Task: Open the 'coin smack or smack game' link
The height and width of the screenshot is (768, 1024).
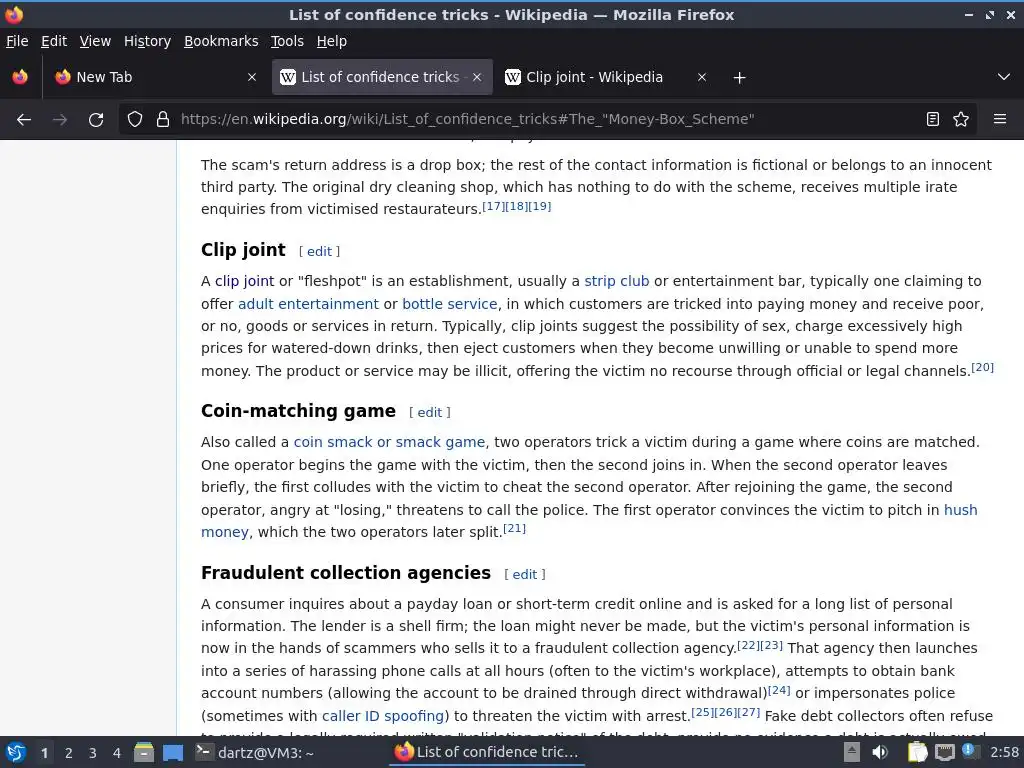Action: (389, 442)
